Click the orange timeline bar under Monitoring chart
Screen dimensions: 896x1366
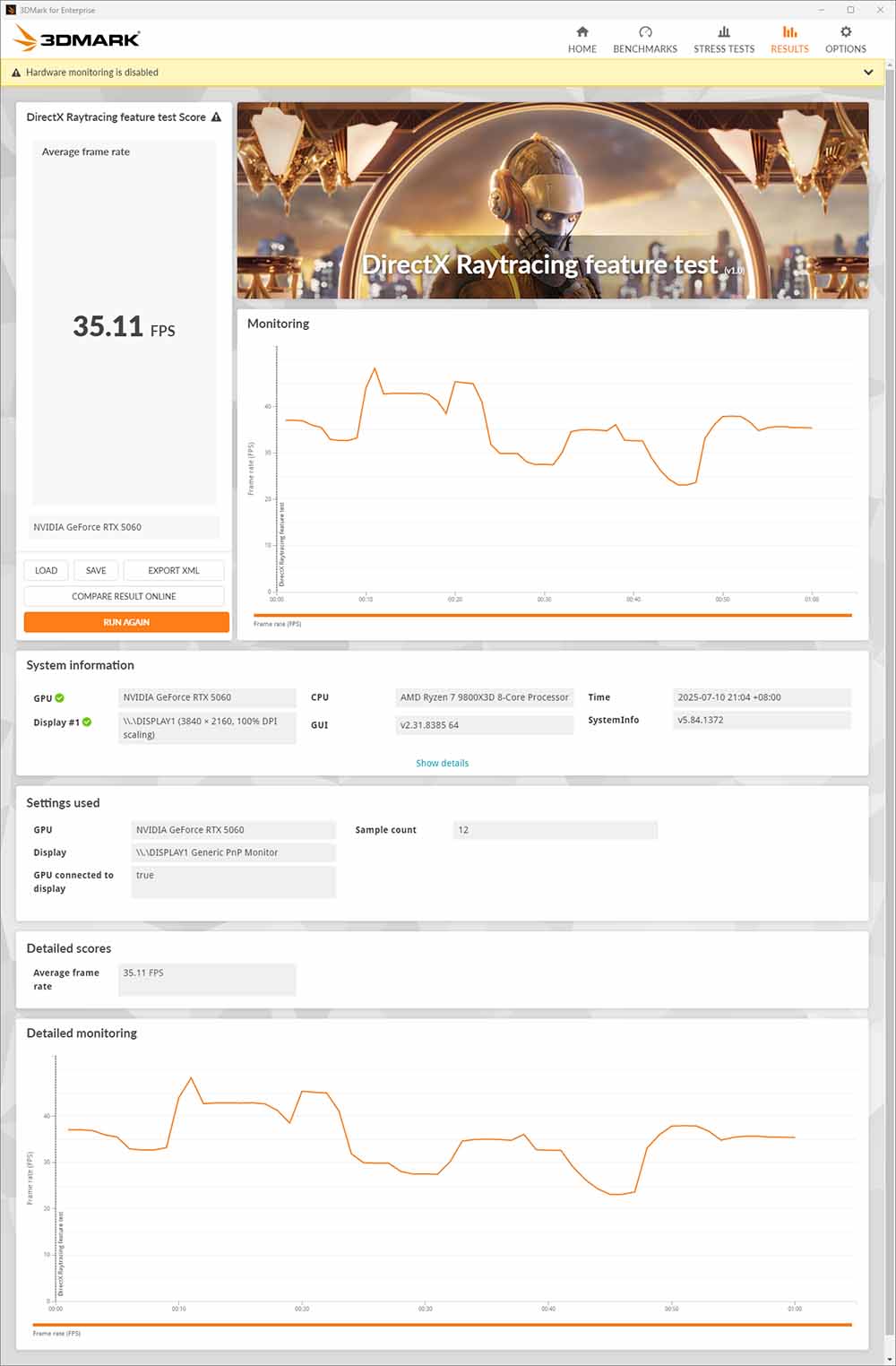click(552, 616)
